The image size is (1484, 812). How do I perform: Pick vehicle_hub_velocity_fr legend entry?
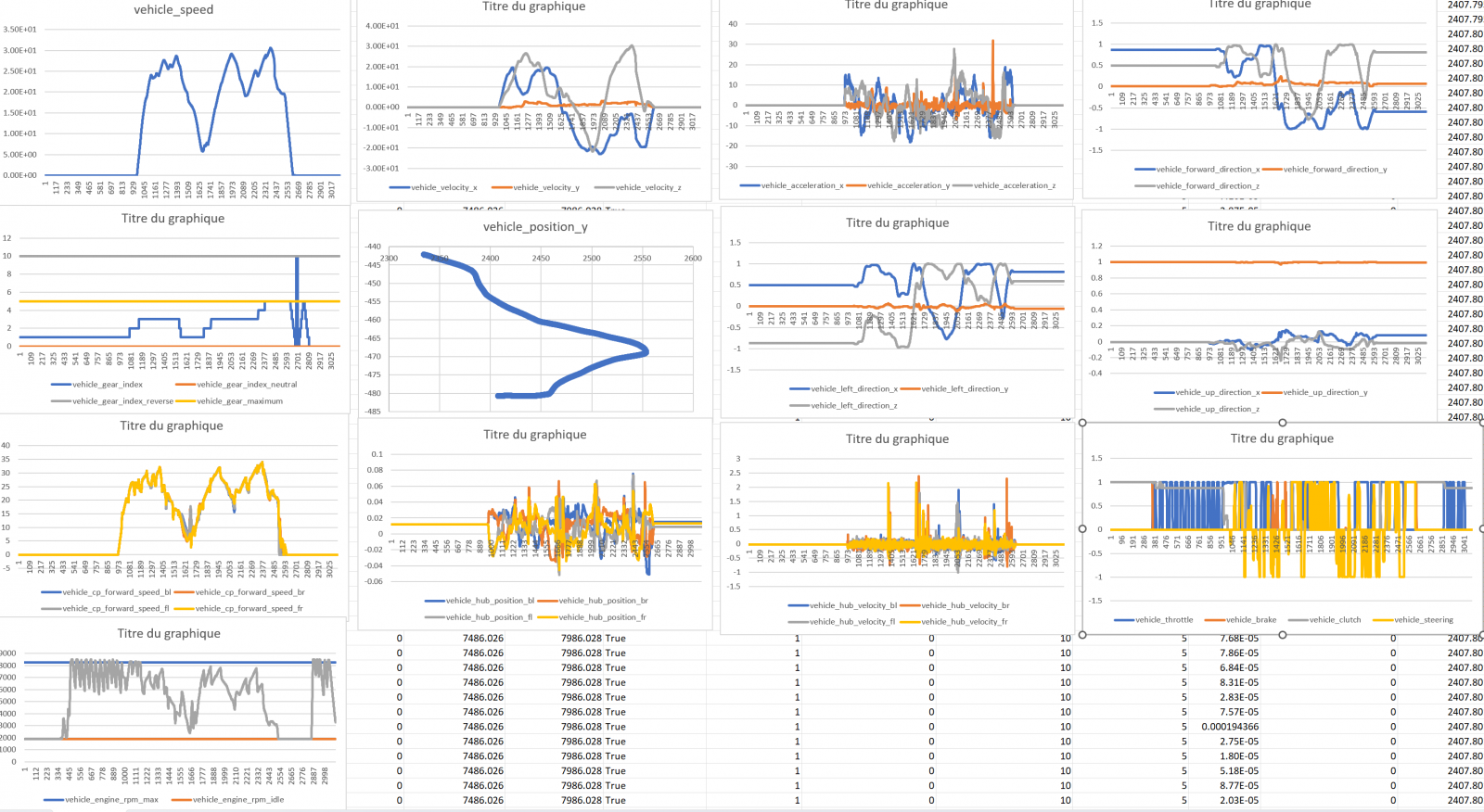pos(953,622)
